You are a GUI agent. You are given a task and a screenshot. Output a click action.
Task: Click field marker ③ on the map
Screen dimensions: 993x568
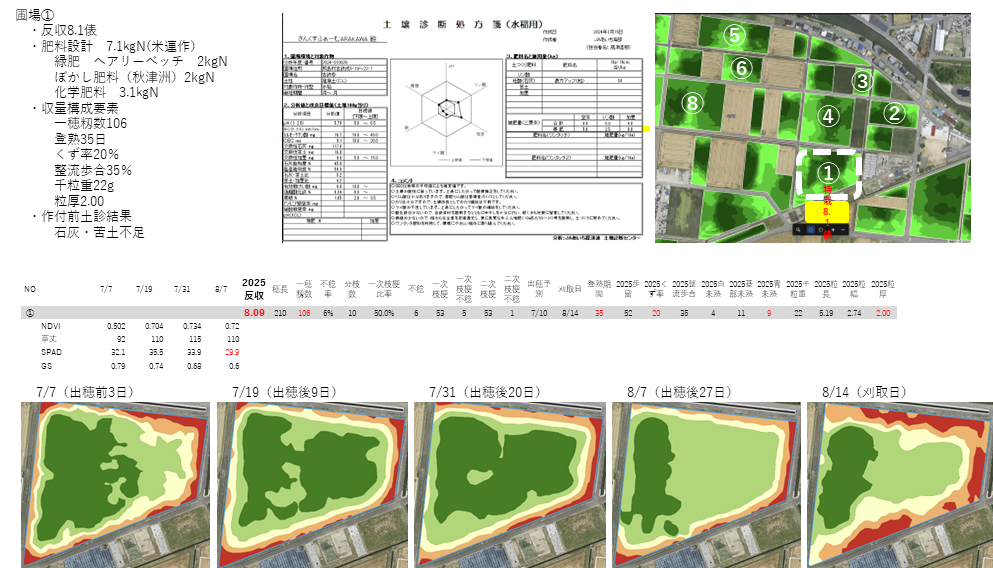click(861, 81)
